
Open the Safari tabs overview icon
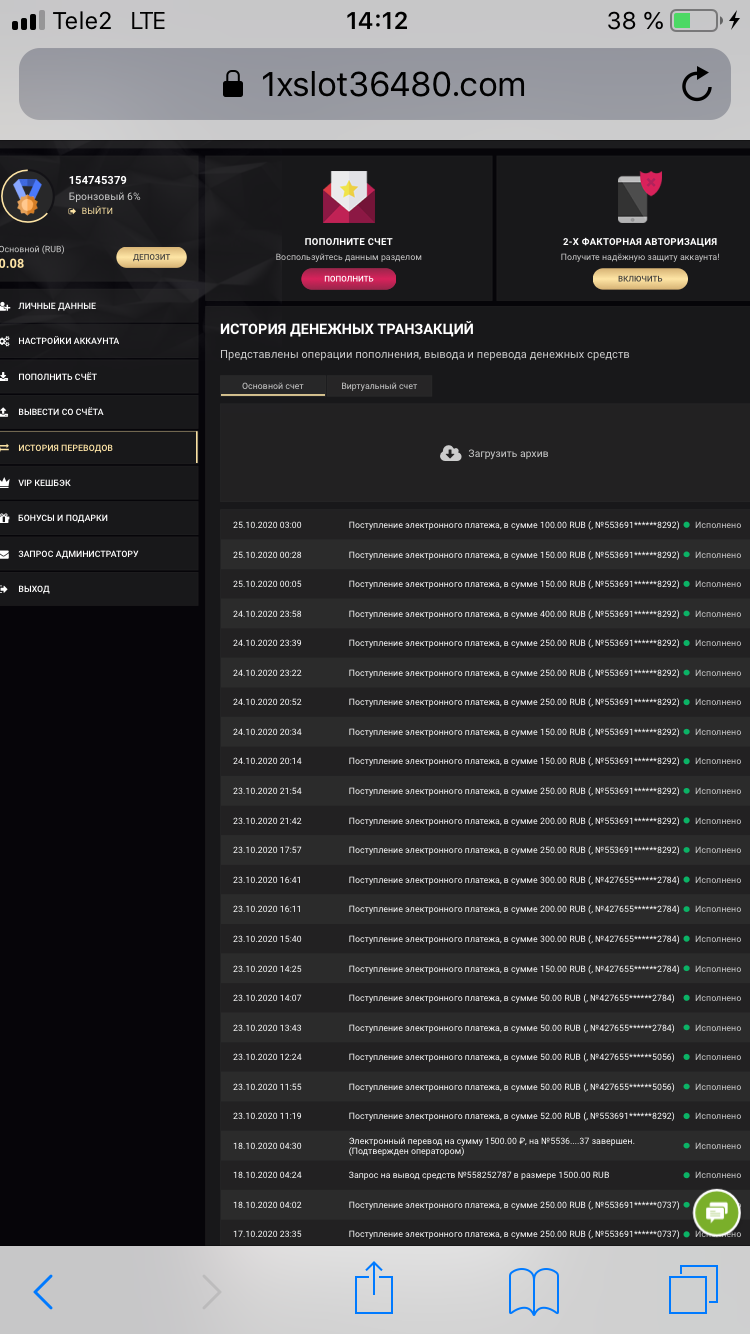[693, 1290]
